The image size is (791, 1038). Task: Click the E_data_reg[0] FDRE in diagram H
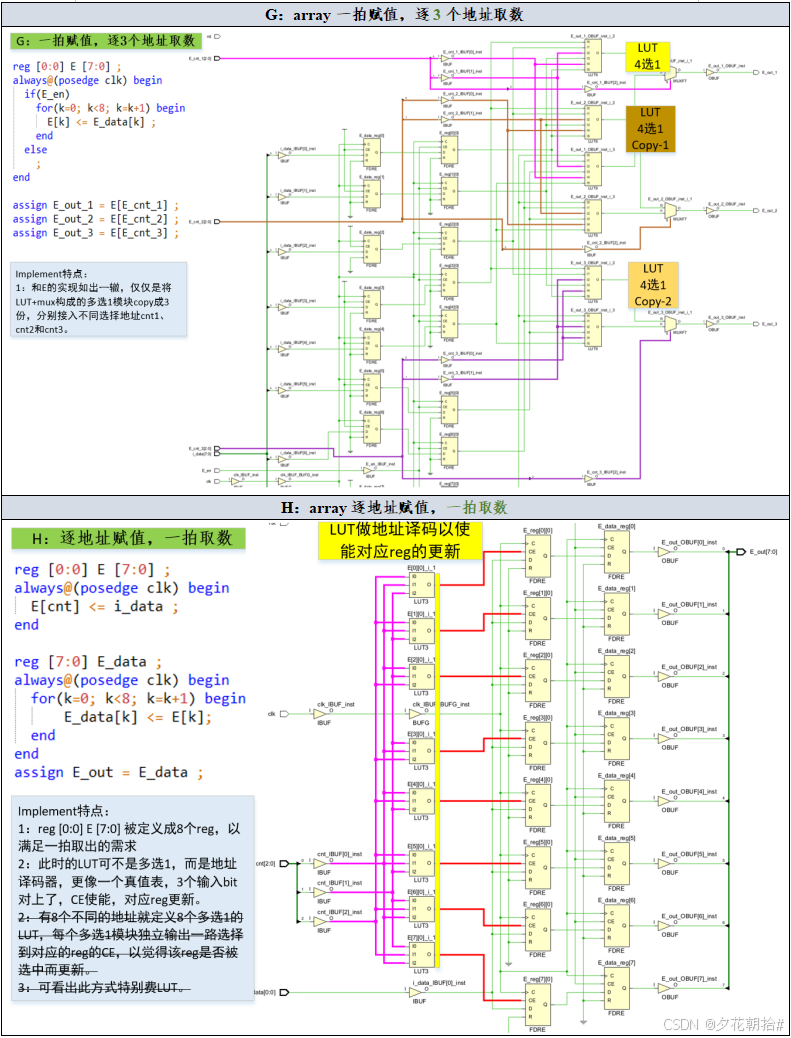pyautogui.click(x=616, y=551)
